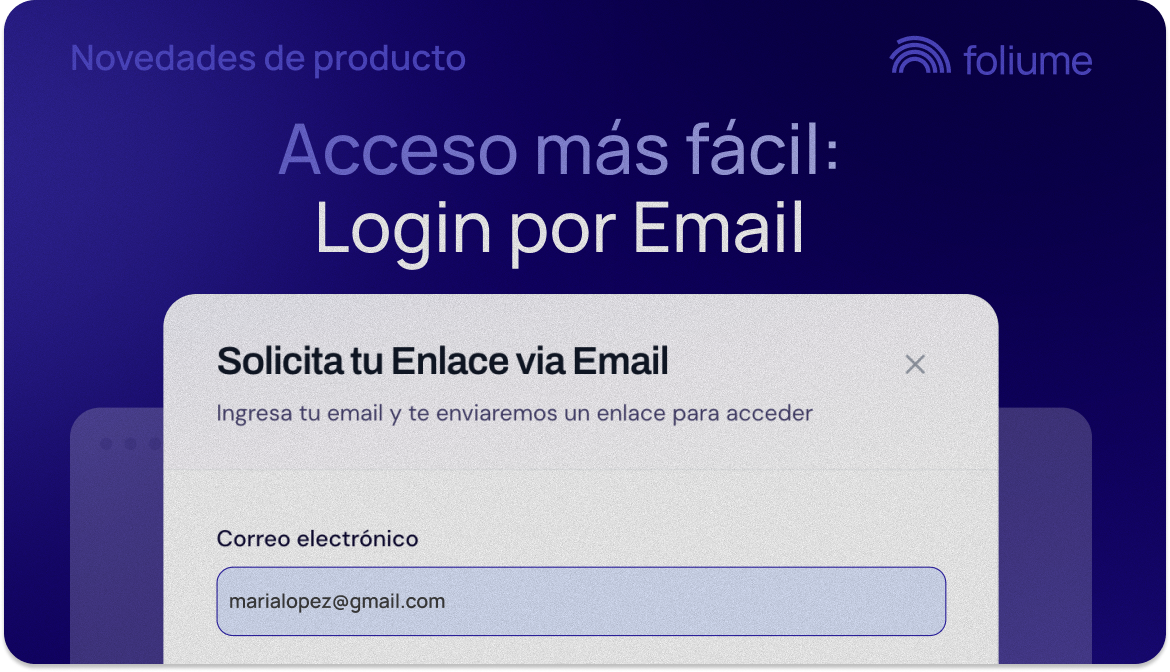
Task: Click the foliume wordmark text
Action: [x=1027, y=60]
